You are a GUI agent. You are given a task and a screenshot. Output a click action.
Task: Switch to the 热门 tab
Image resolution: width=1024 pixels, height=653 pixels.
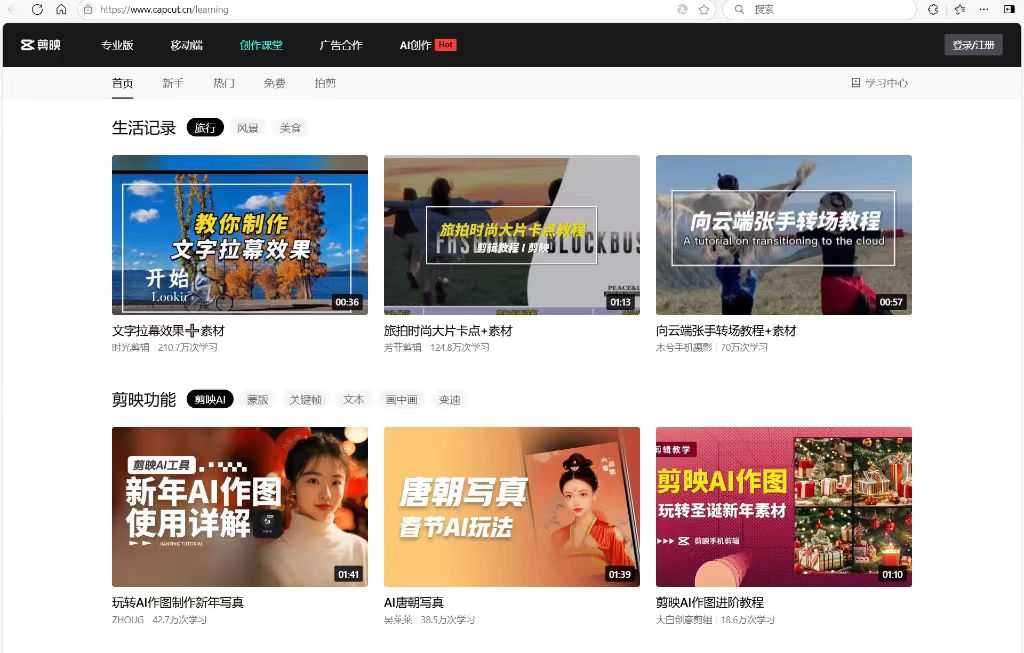[x=224, y=83]
